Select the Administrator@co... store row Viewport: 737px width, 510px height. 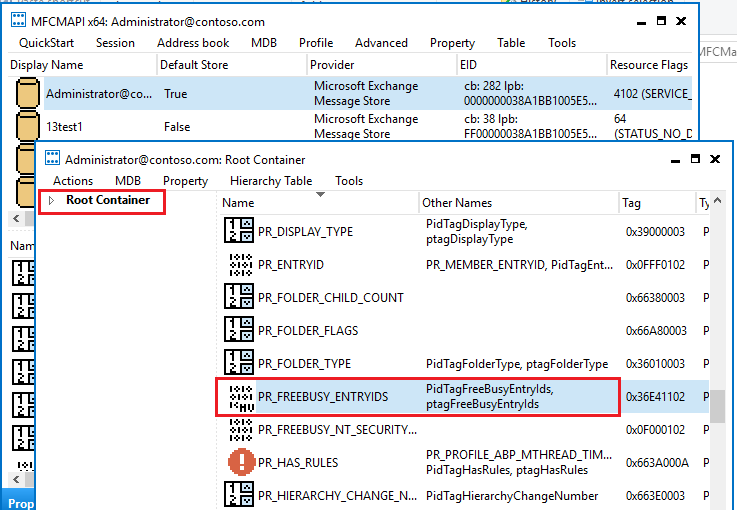pos(353,93)
